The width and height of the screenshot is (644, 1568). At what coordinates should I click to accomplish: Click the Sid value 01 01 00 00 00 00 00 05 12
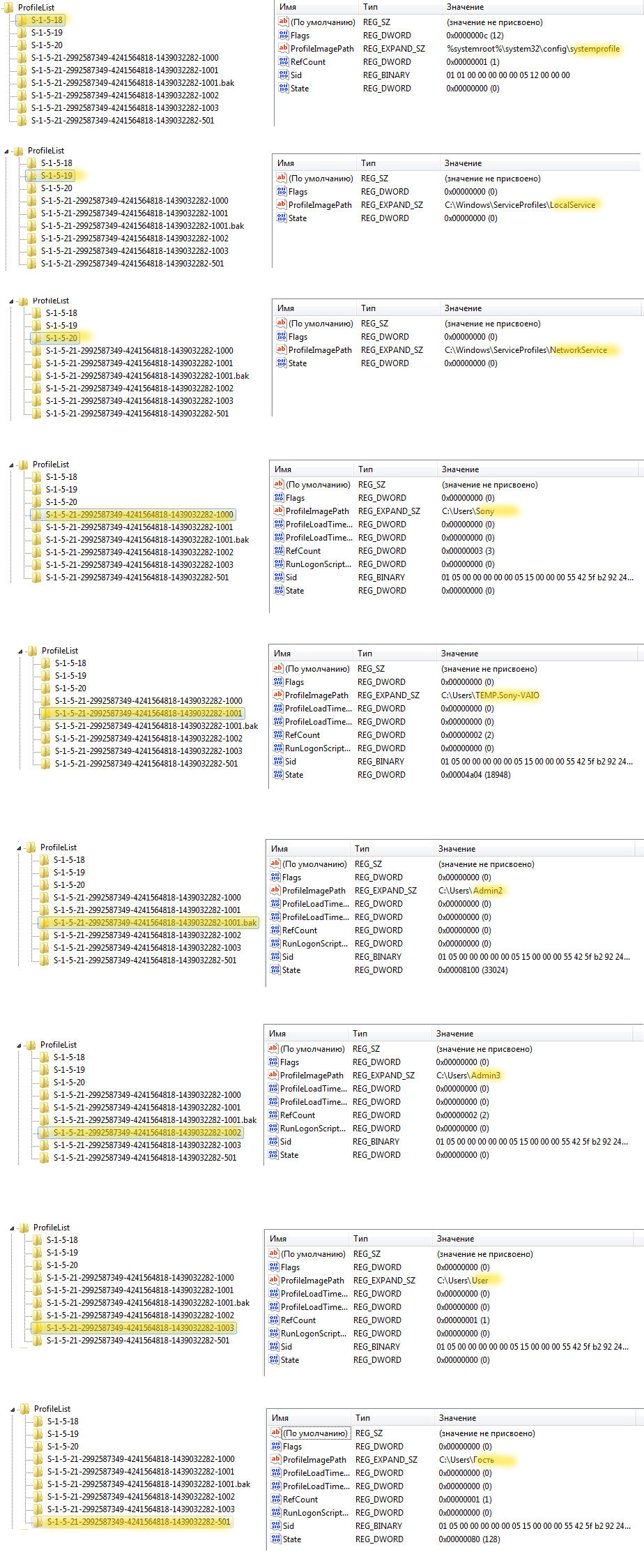click(x=508, y=75)
